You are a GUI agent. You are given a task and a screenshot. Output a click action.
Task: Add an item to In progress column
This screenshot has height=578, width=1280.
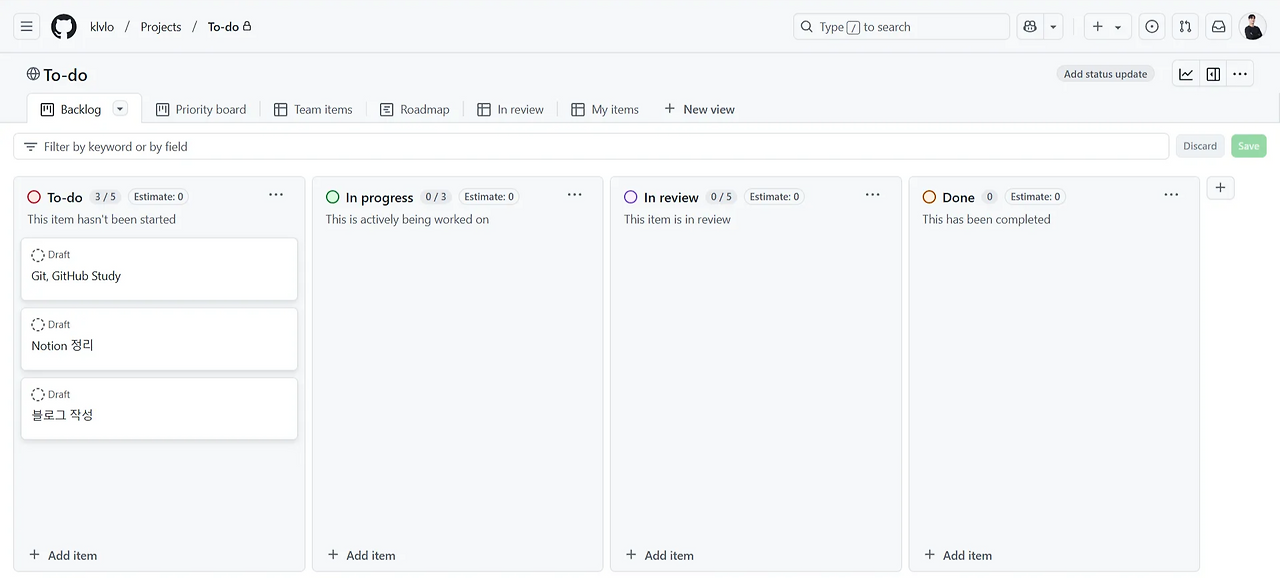360,555
